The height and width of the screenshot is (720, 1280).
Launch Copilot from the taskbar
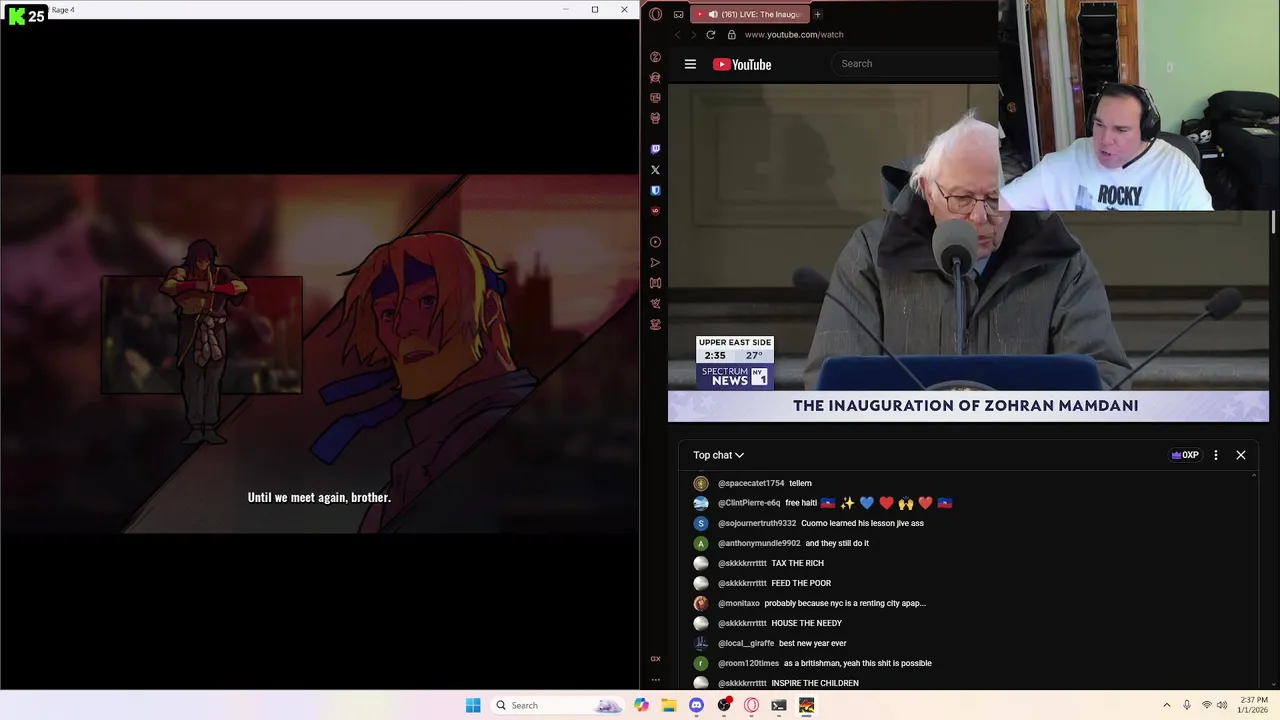point(641,705)
